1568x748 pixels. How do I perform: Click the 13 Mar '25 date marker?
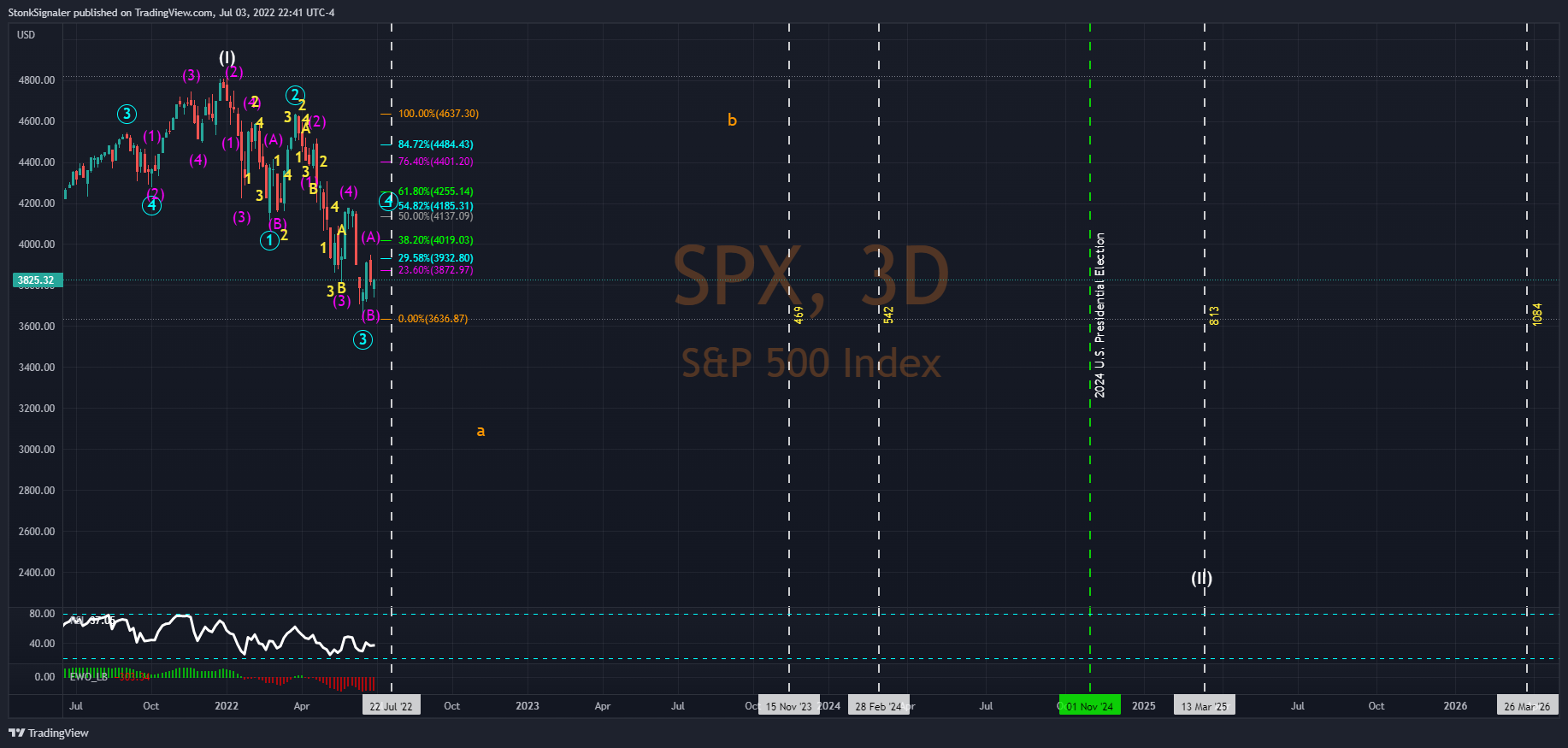click(x=1205, y=706)
